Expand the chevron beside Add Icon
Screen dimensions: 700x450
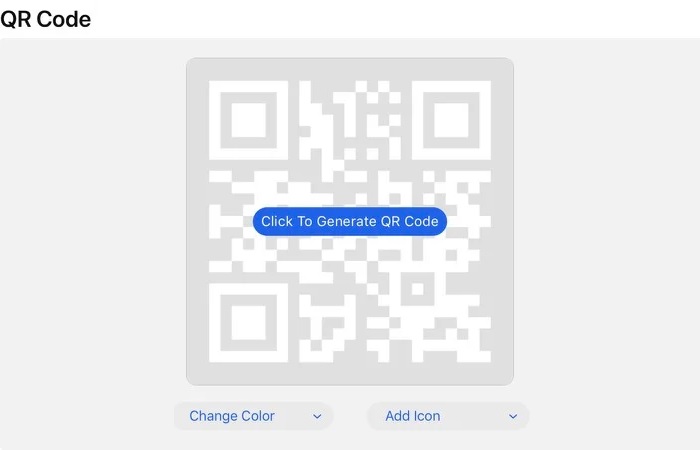(x=513, y=417)
